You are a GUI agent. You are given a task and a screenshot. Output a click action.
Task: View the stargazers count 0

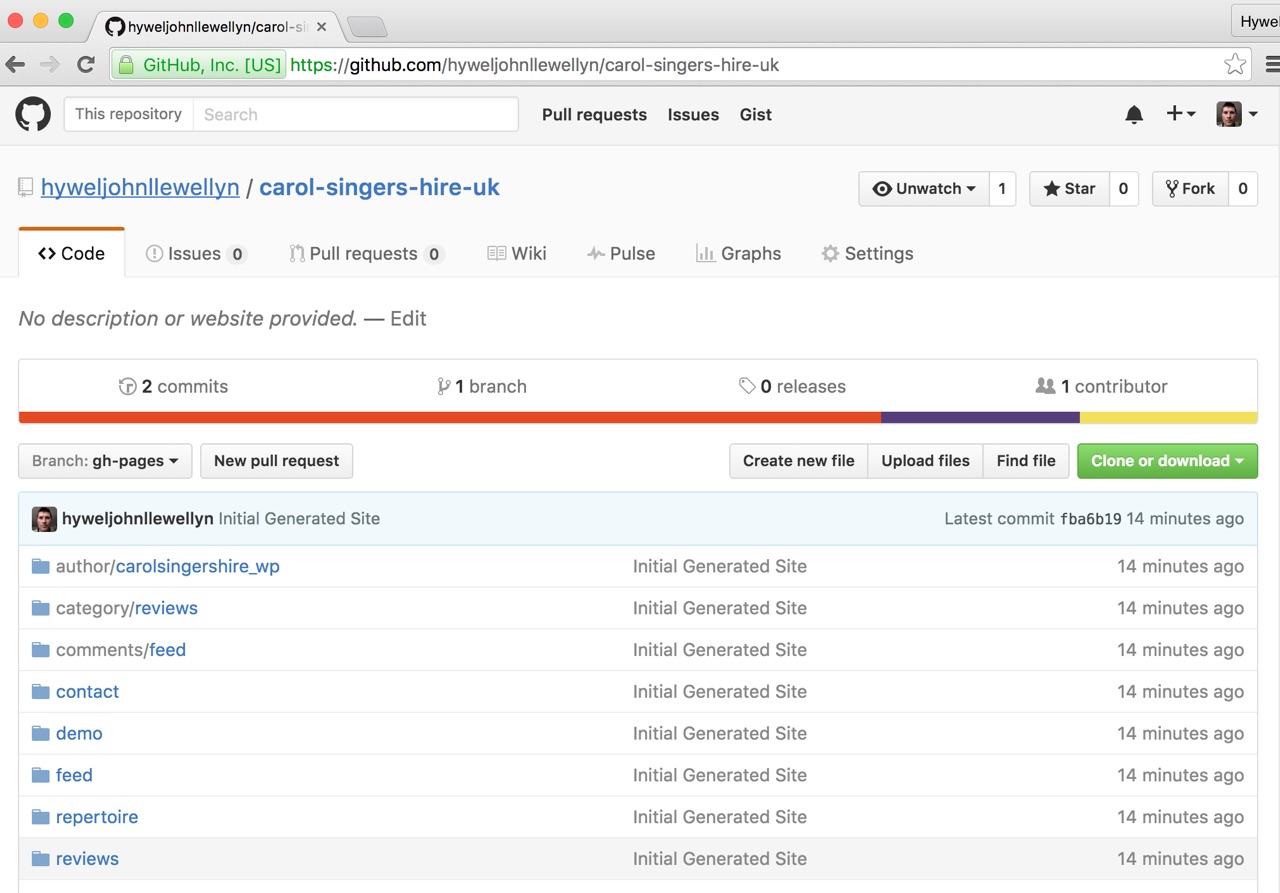click(1123, 188)
